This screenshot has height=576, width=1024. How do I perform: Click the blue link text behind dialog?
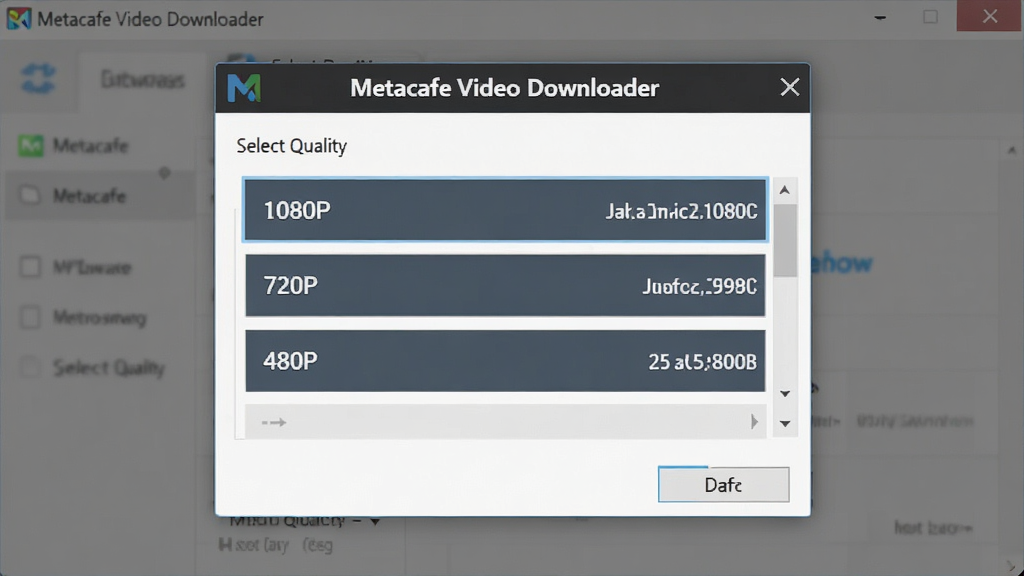(840, 263)
